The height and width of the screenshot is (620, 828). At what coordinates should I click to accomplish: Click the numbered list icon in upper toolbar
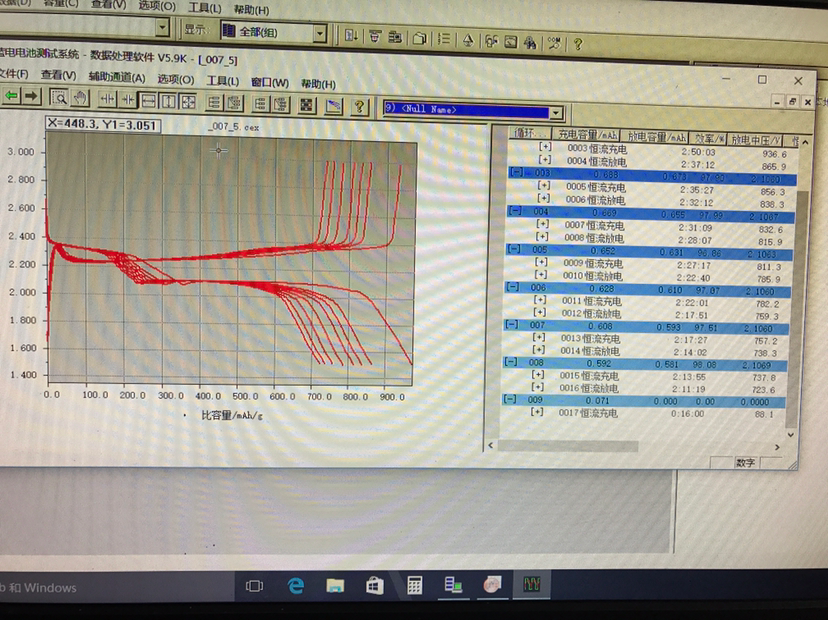pyautogui.click(x=444, y=39)
